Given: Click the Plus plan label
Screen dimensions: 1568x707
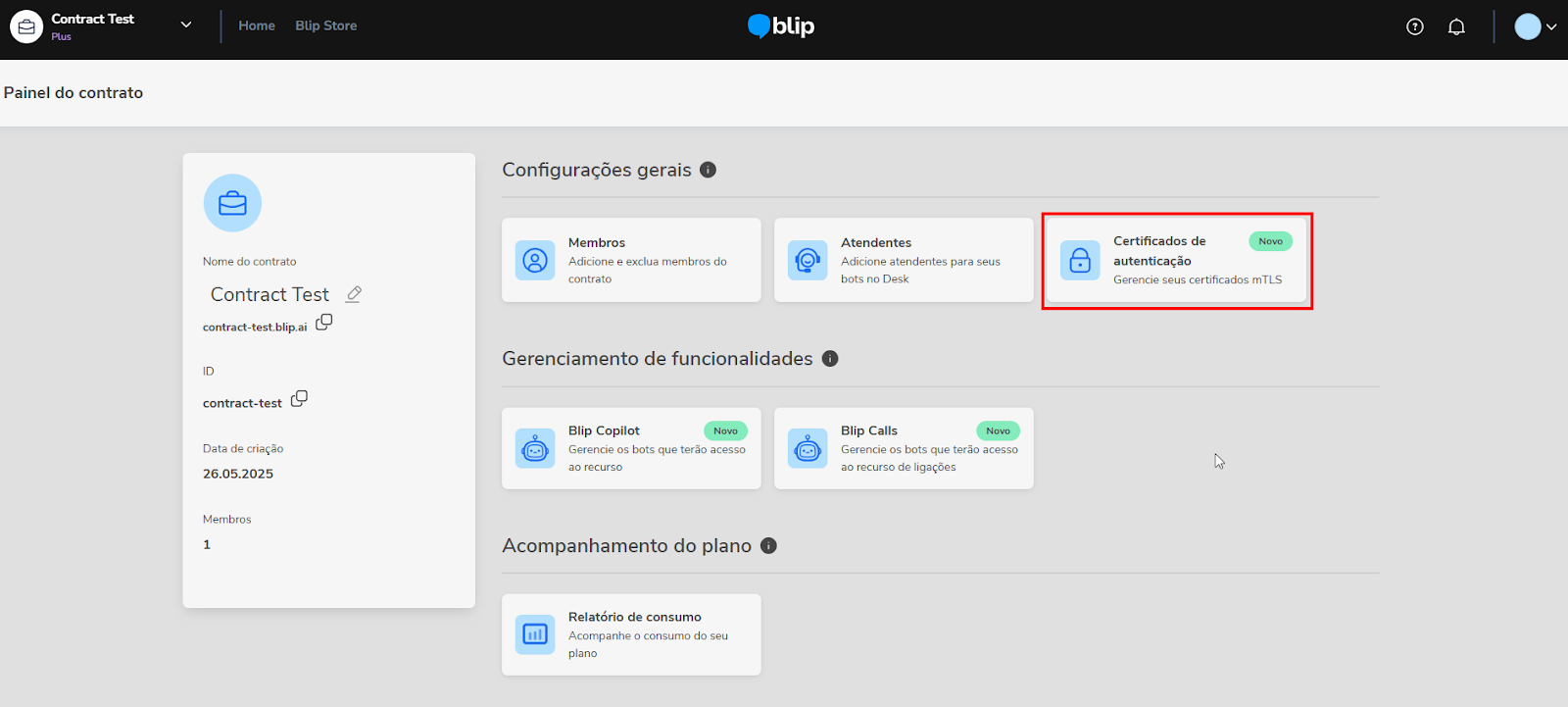Looking at the screenshot, I should [61, 37].
